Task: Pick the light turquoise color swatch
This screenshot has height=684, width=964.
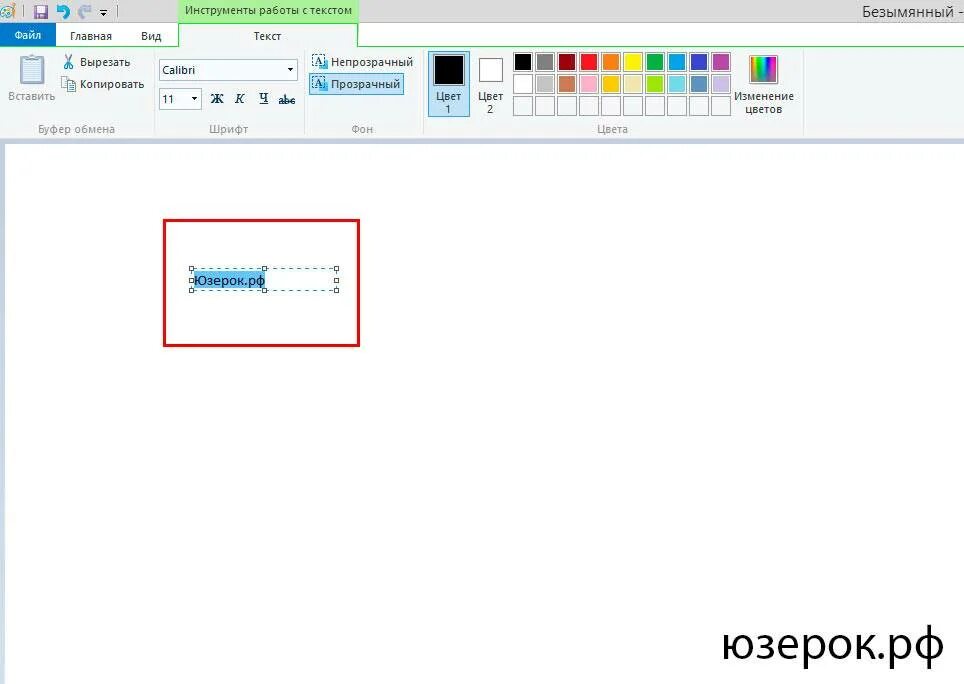Action: coord(677,84)
